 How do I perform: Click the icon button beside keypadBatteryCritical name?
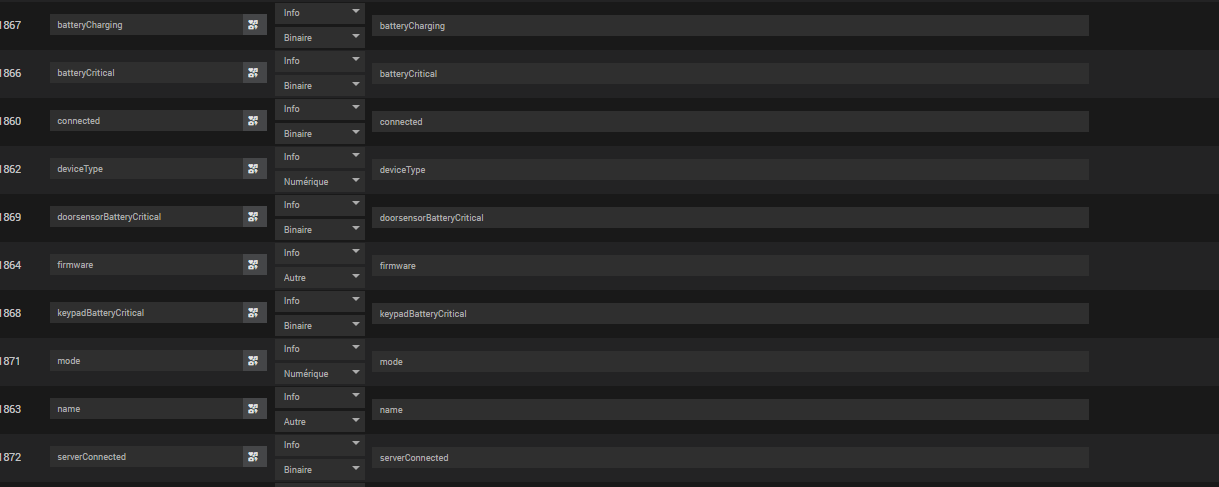coord(254,313)
